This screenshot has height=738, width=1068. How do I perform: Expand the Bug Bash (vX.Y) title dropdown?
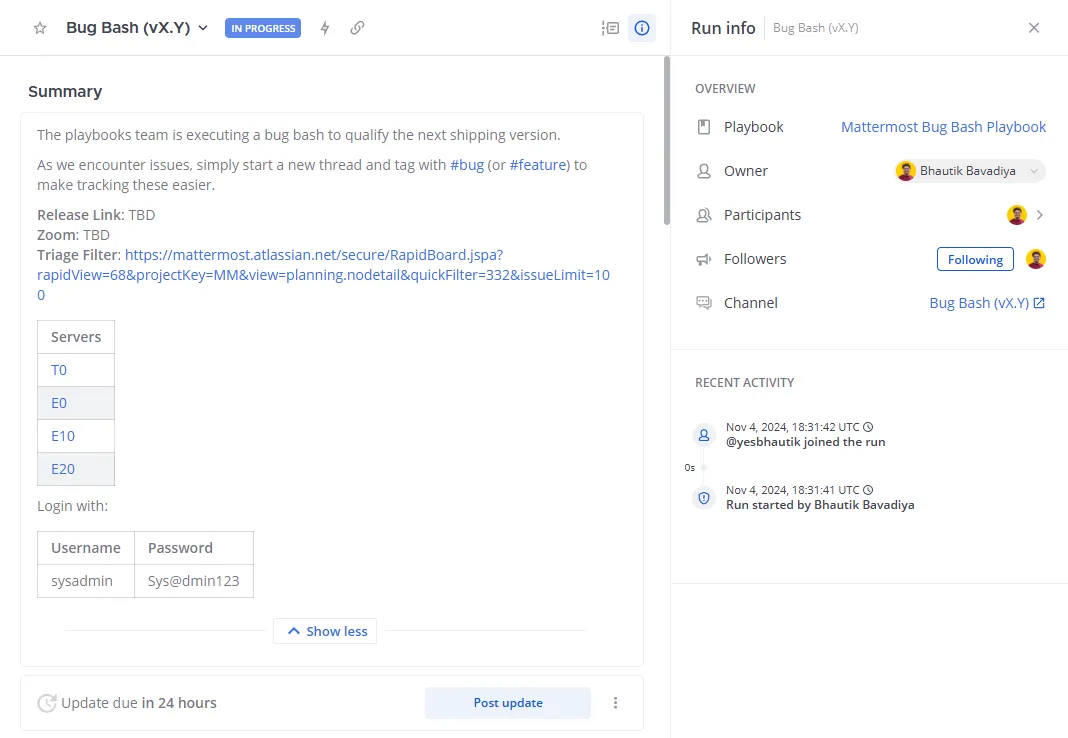(203, 28)
